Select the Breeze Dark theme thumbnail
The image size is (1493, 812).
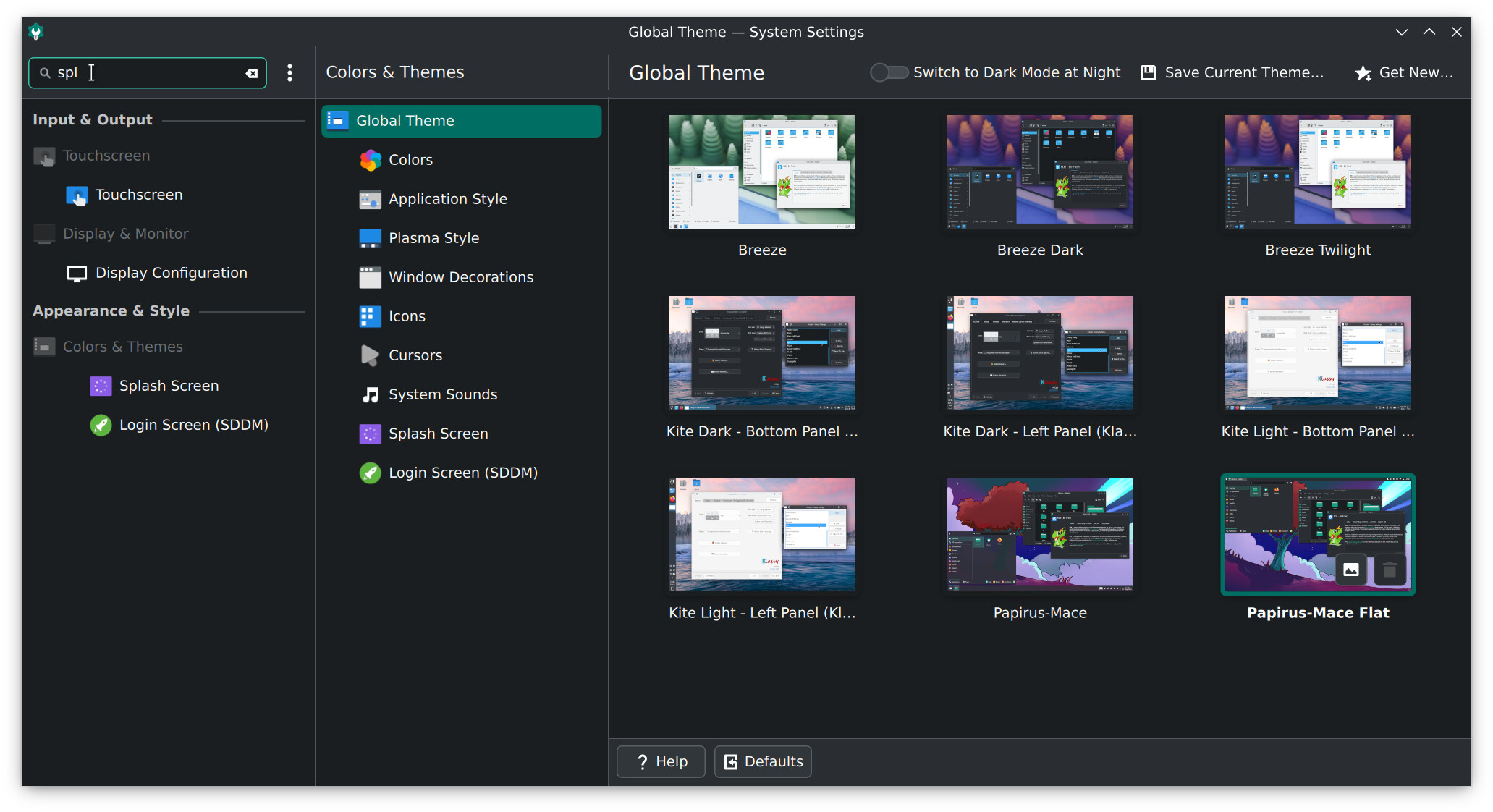(1039, 172)
